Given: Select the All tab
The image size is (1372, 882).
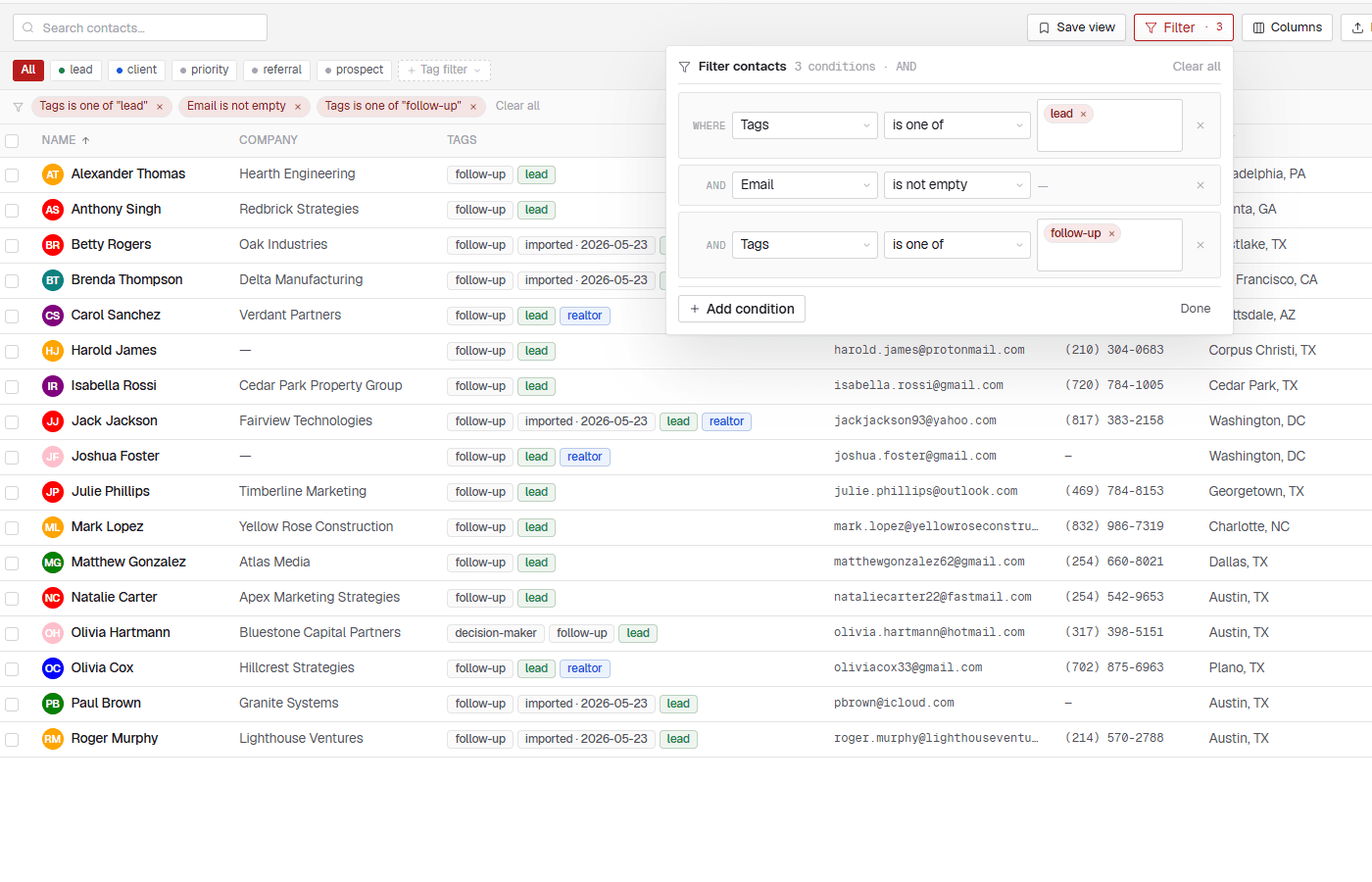Looking at the screenshot, I should point(28,71).
